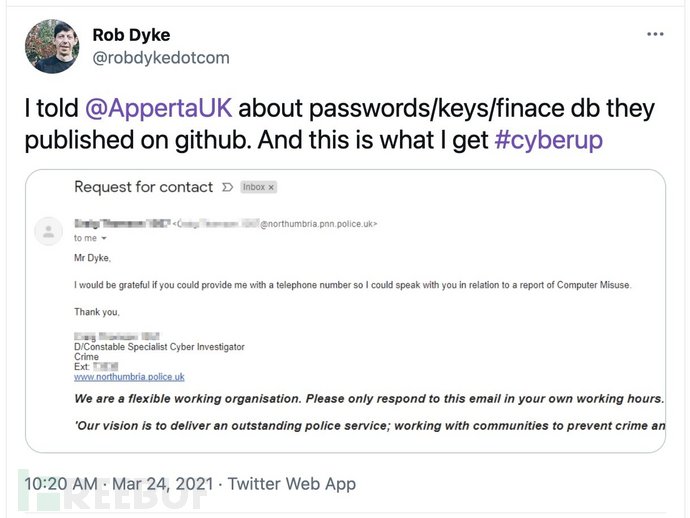690x518 pixels.
Task: Expand the "to me" recipient details arrow
Action: [x=104, y=239]
